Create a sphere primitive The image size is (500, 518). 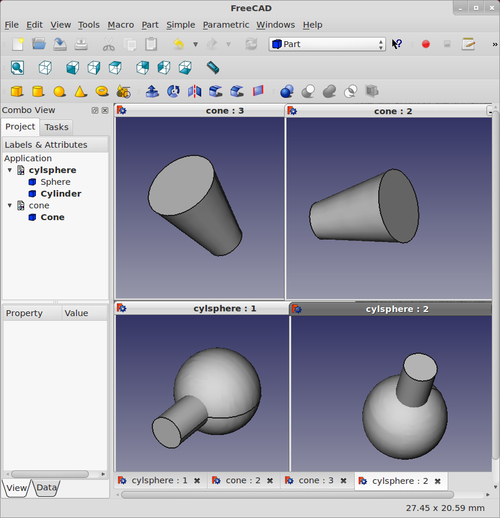coord(59,91)
